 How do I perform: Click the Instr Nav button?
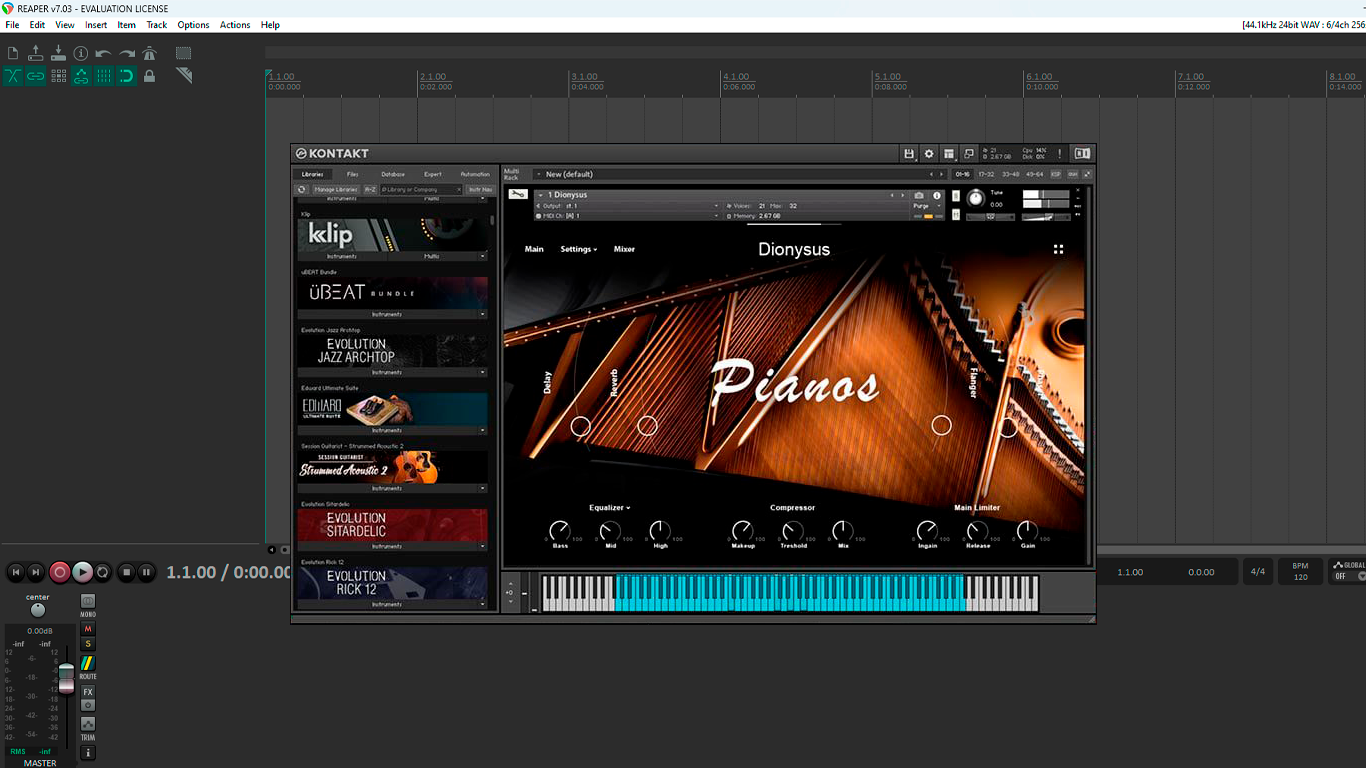pos(480,189)
